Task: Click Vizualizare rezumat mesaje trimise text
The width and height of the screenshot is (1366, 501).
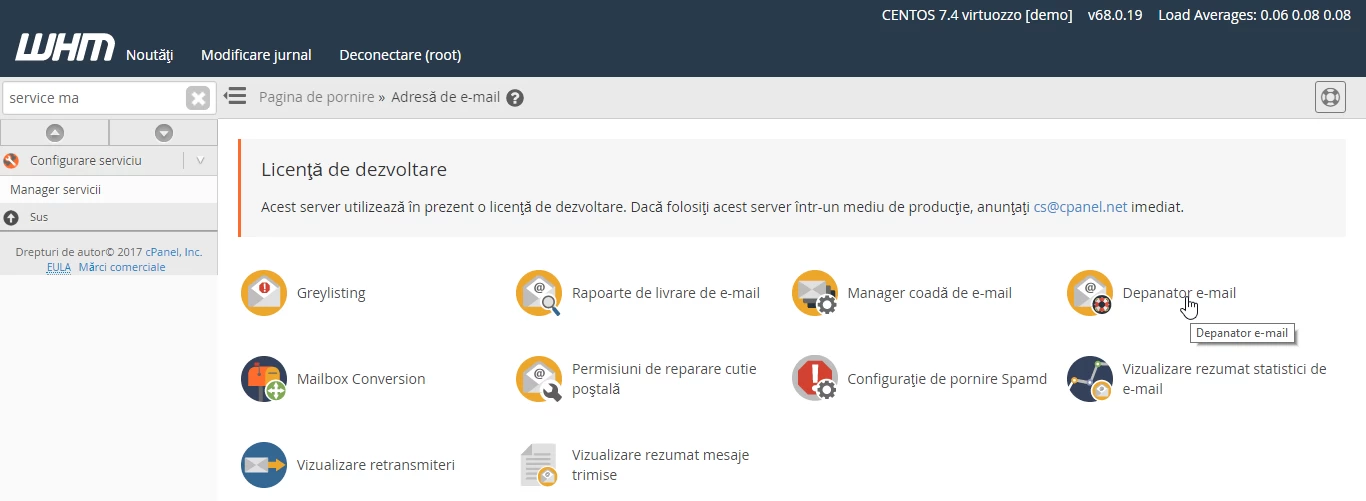Action: (660, 465)
